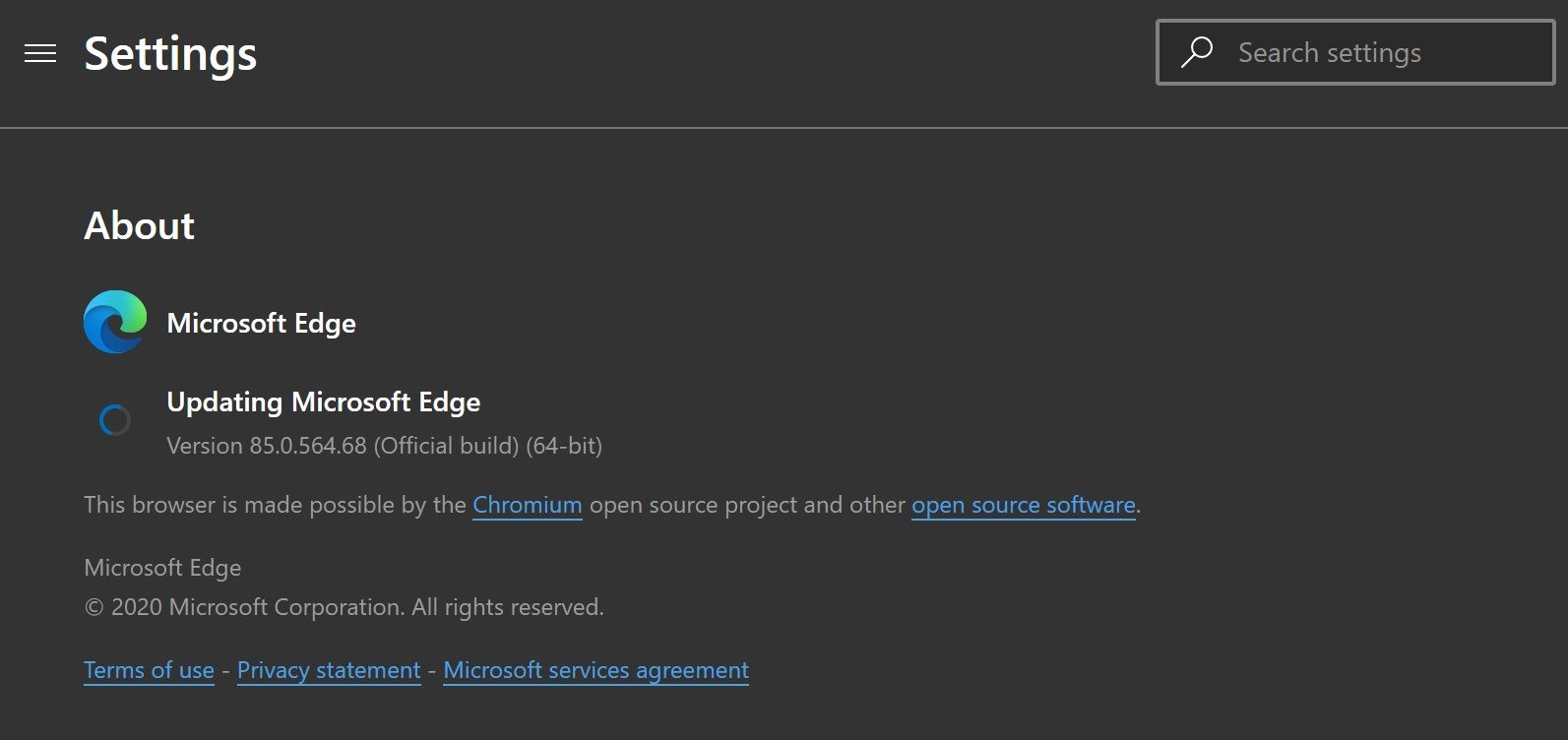Open the Settings hamburger navigation menu
The height and width of the screenshot is (740, 1568).
(x=40, y=53)
